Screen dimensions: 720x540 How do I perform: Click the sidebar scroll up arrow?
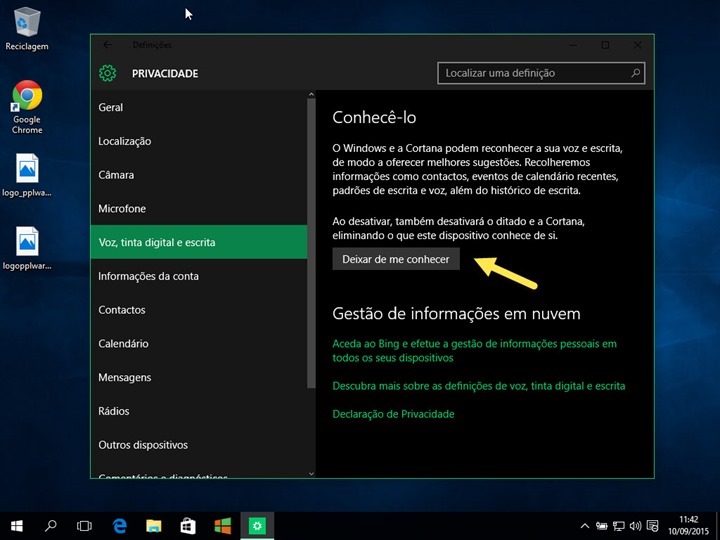pyautogui.click(x=311, y=95)
